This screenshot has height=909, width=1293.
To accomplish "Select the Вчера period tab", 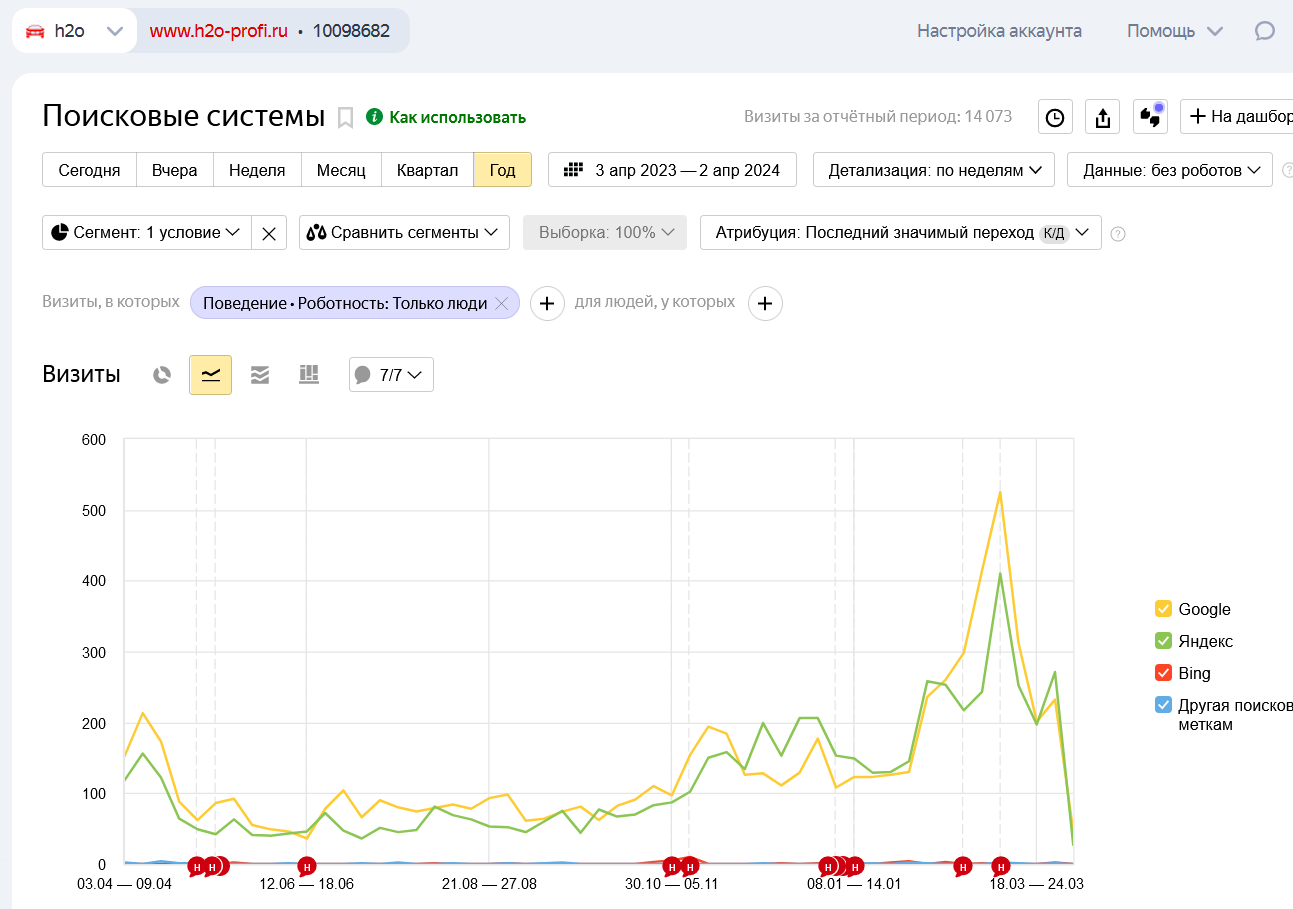I will [x=175, y=170].
